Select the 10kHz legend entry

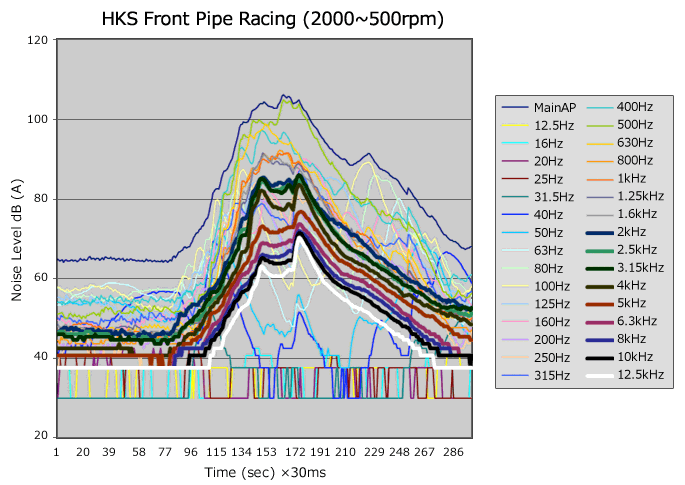(x=619, y=357)
